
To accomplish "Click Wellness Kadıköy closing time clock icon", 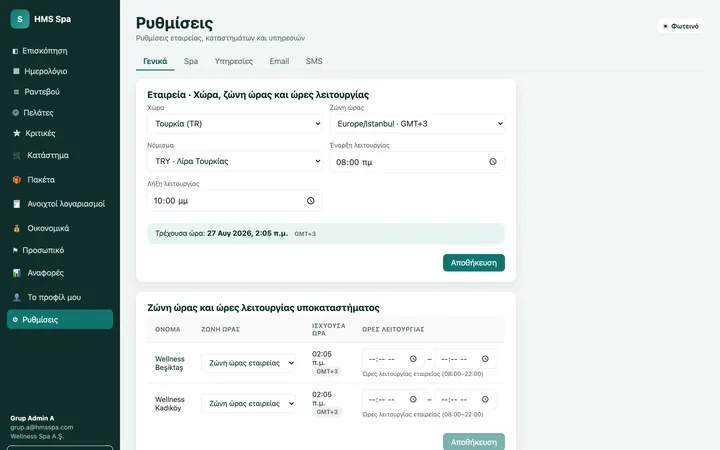I will (485, 399).
